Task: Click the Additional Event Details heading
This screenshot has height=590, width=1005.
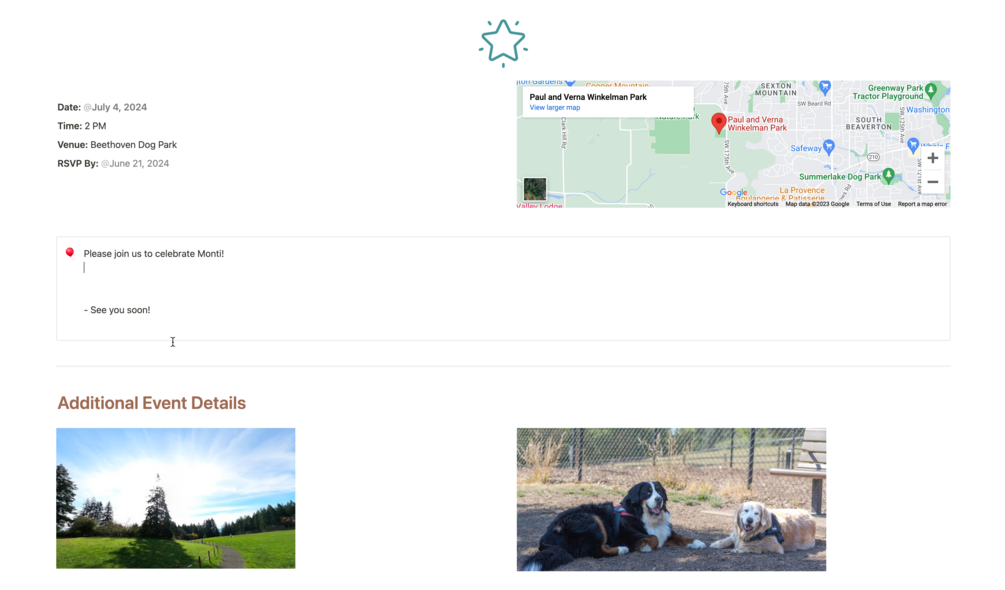Action: (152, 403)
